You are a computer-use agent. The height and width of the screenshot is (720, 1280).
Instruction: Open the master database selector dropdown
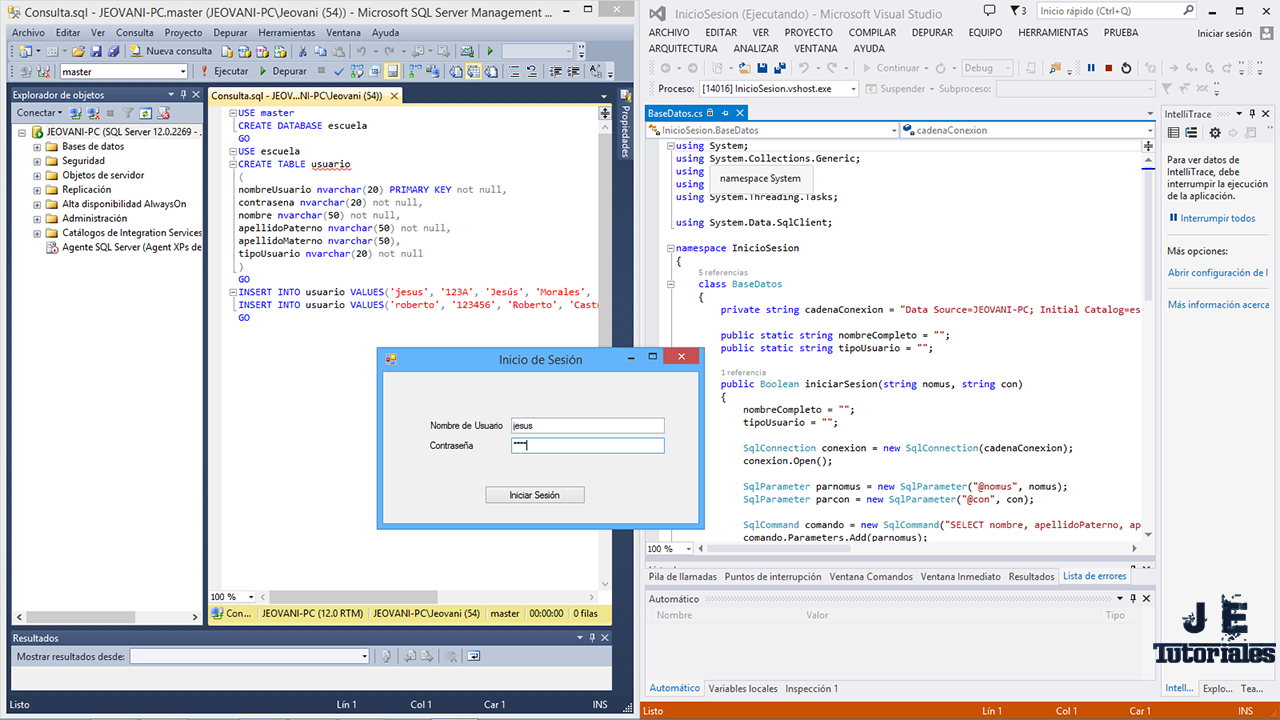[185, 71]
